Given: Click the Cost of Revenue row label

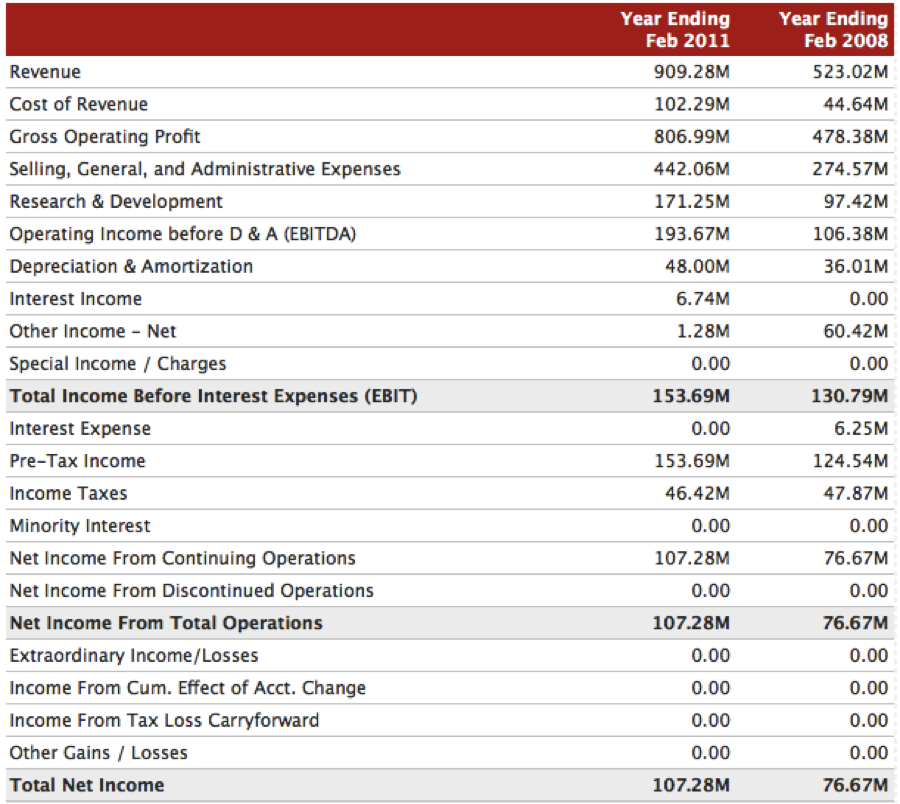Looking at the screenshot, I should coord(79,104).
